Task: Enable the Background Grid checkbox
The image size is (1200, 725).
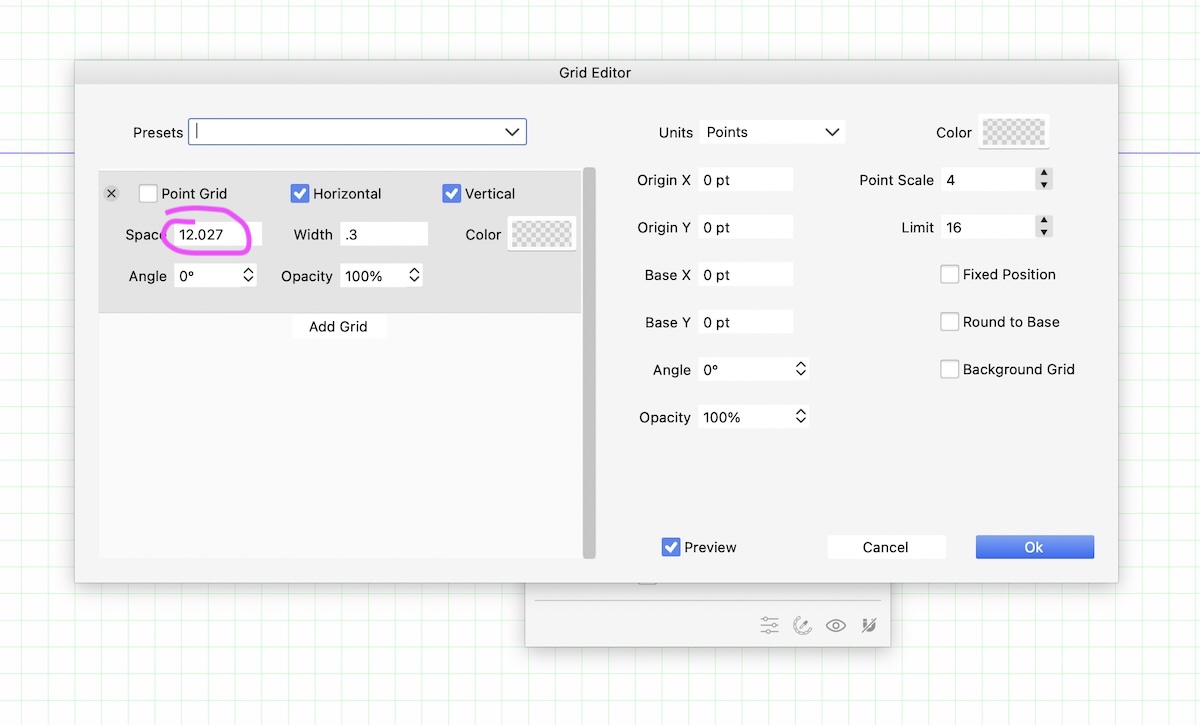Action: click(950, 369)
